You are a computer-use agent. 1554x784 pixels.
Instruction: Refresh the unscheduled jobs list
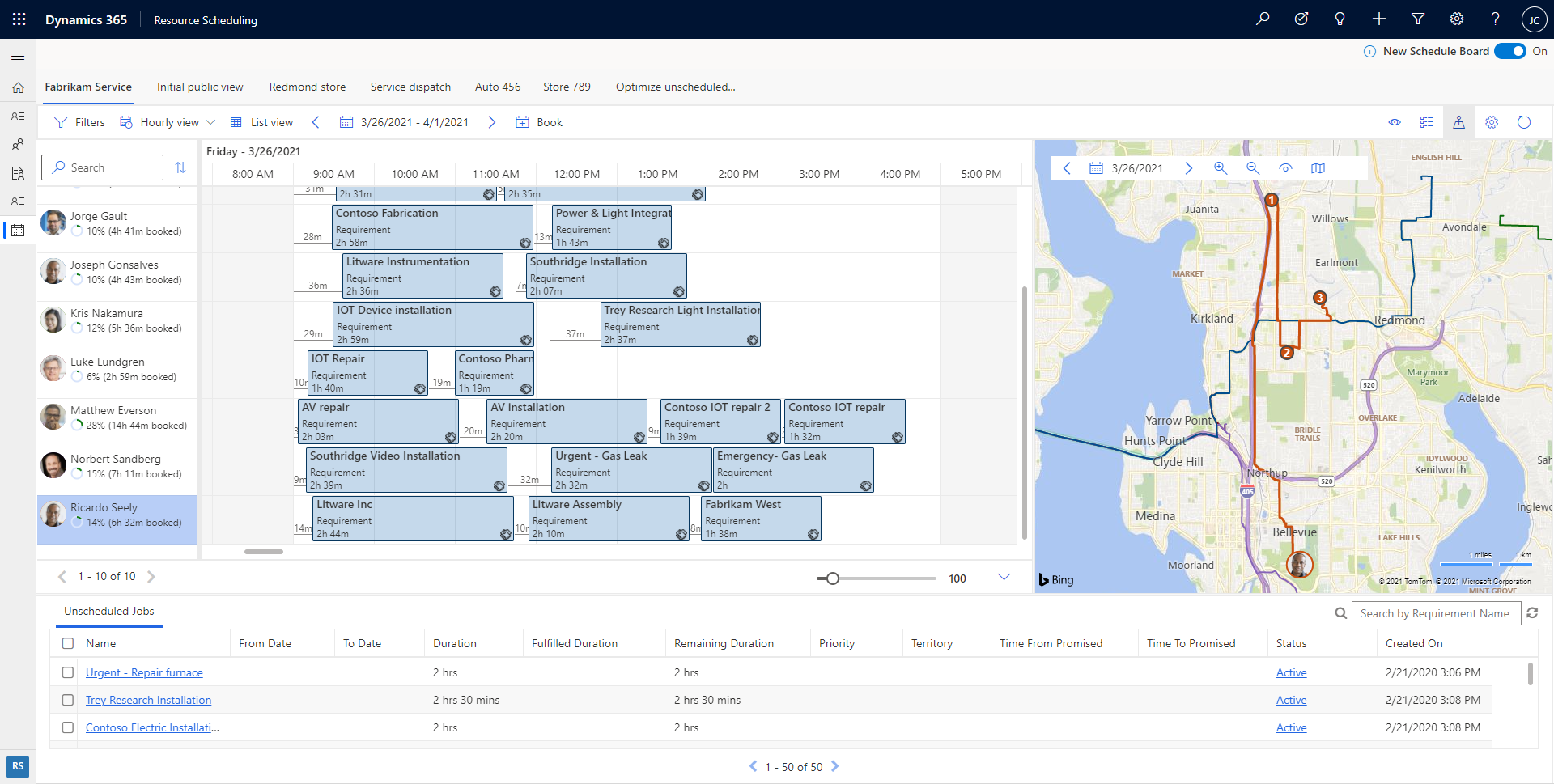click(1532, 613)
